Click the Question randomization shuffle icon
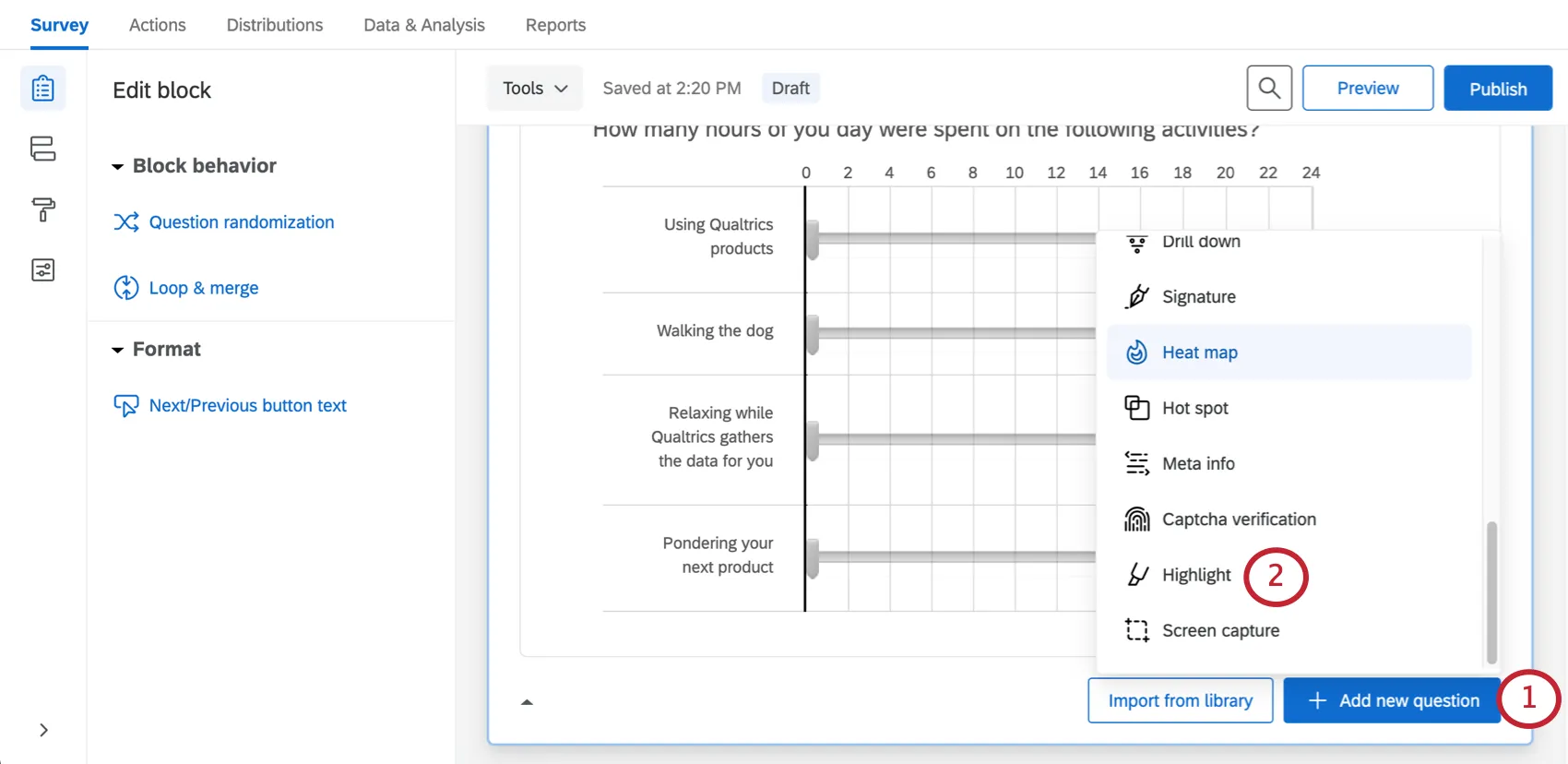This screenshot has width=1568, height=764. point(126,222)
